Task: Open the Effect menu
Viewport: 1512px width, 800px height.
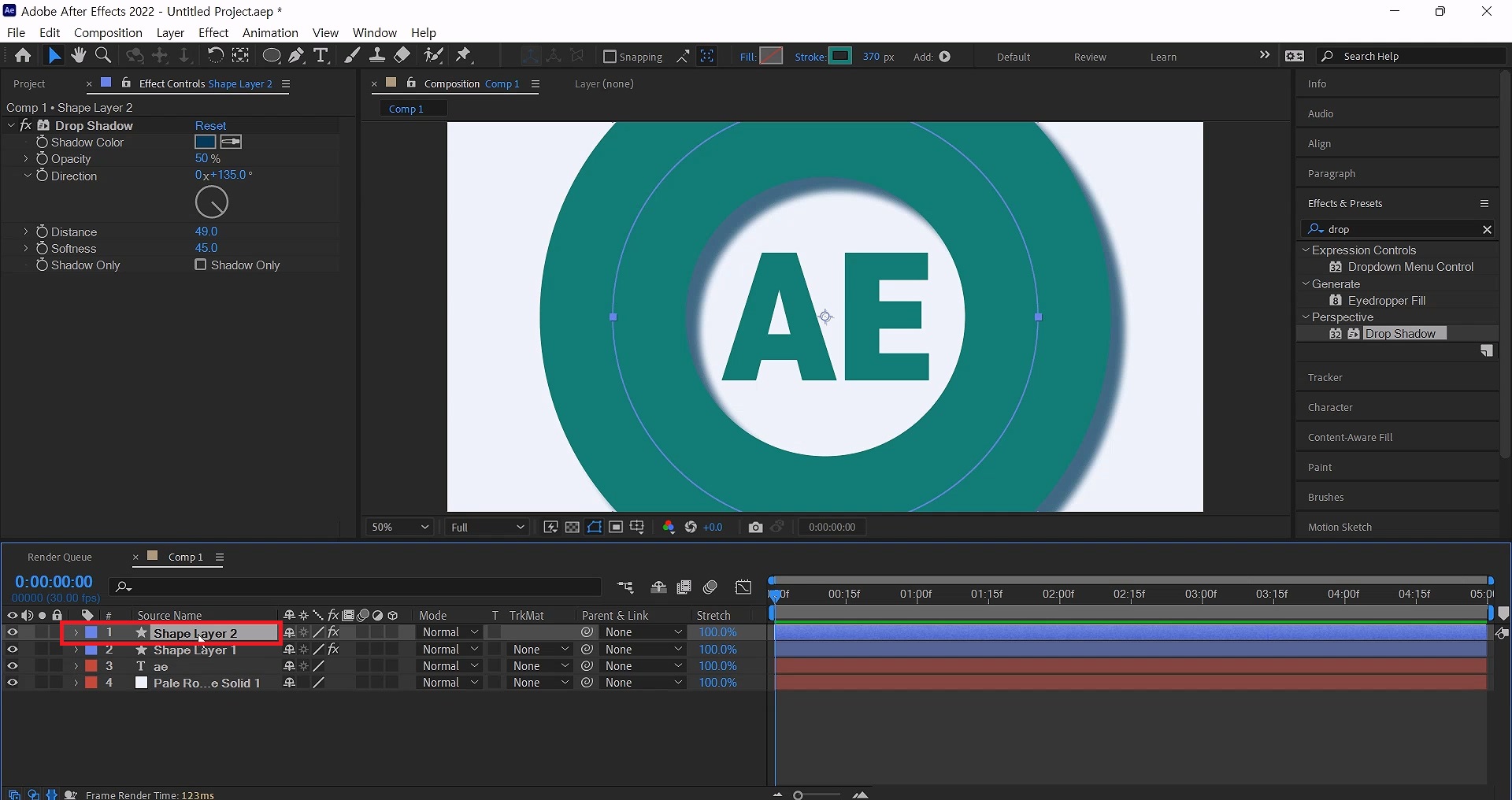Action: [x=213, y=32]
